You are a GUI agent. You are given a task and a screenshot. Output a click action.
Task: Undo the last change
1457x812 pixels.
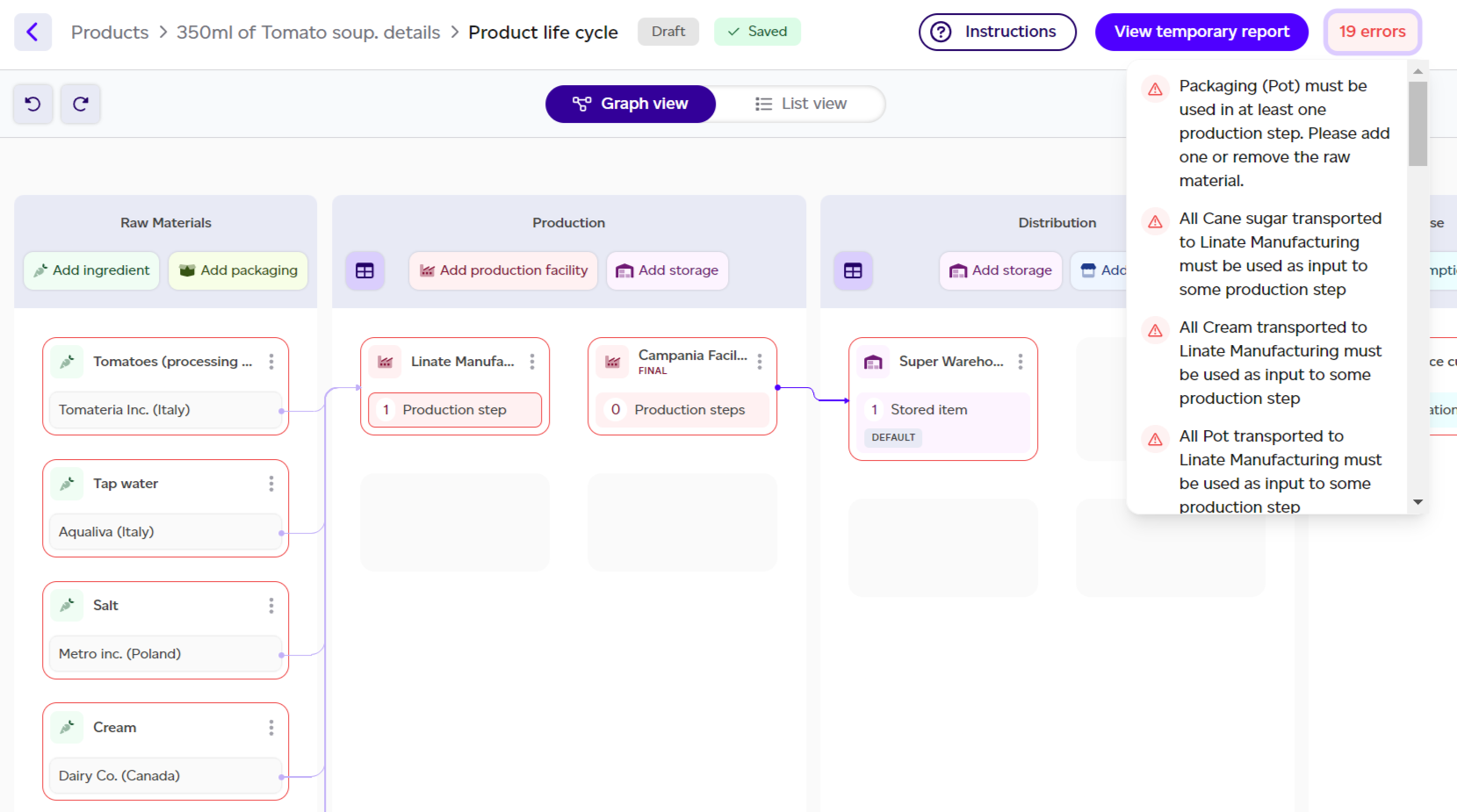coord(33,104)
